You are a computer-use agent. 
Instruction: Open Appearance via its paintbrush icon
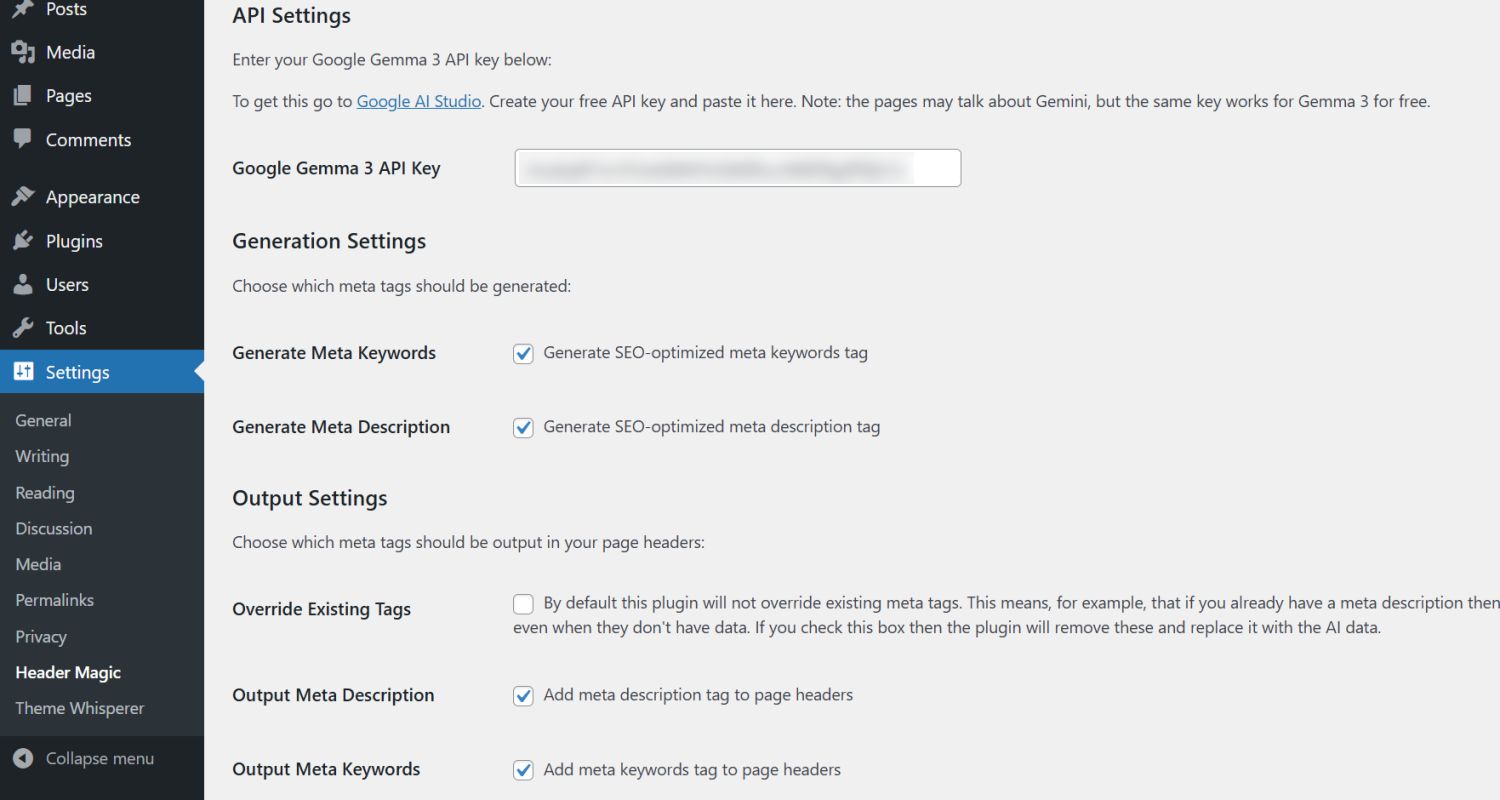click(x=23, y=197)
